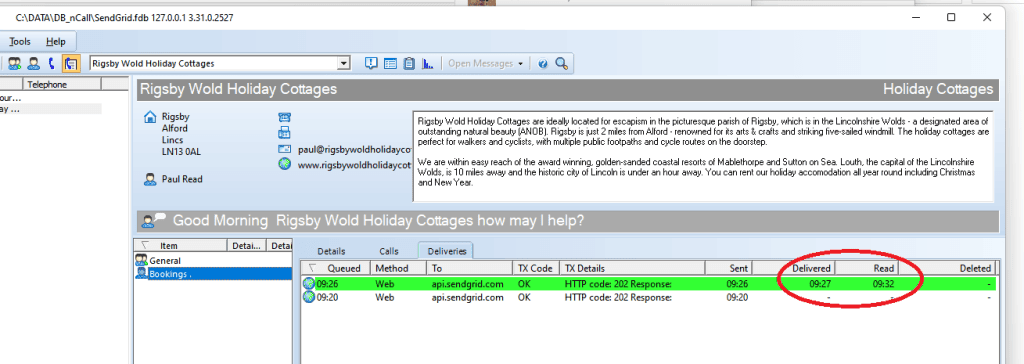Click the speech bubble alert toolbar icon
Image resolution: width=1024 pixels, height=364 pixels.
(x=371, y=63)
